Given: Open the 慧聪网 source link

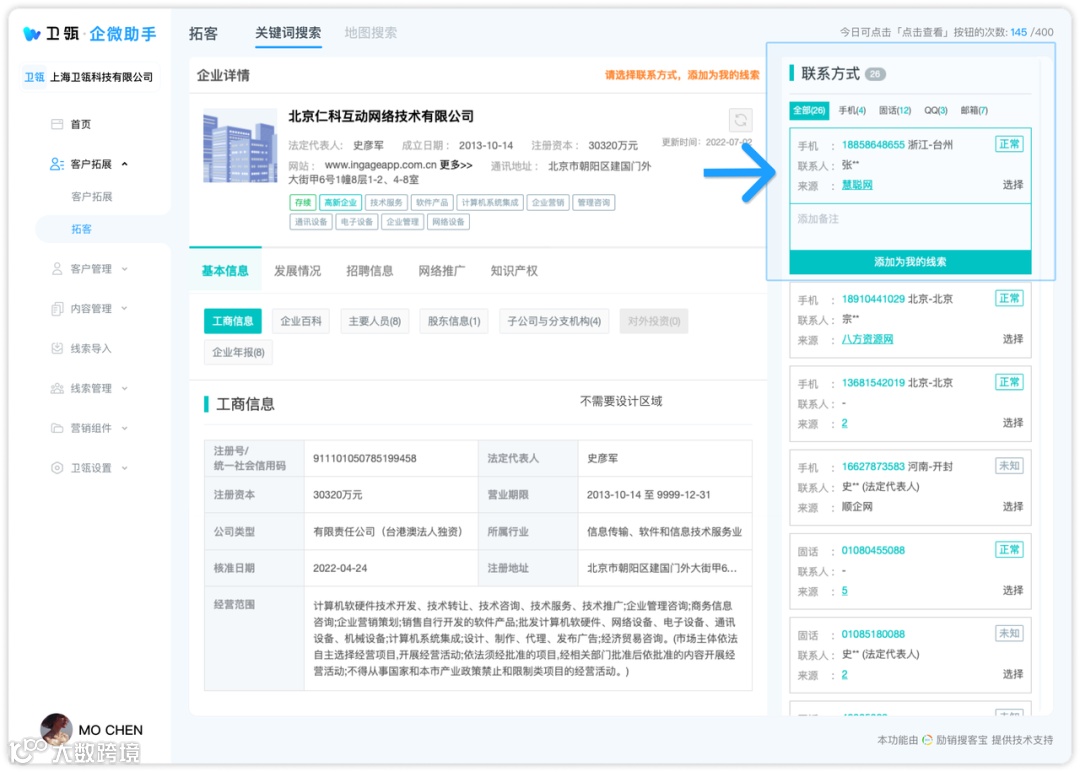Looking at the screenshot, I should pos(857,185).
